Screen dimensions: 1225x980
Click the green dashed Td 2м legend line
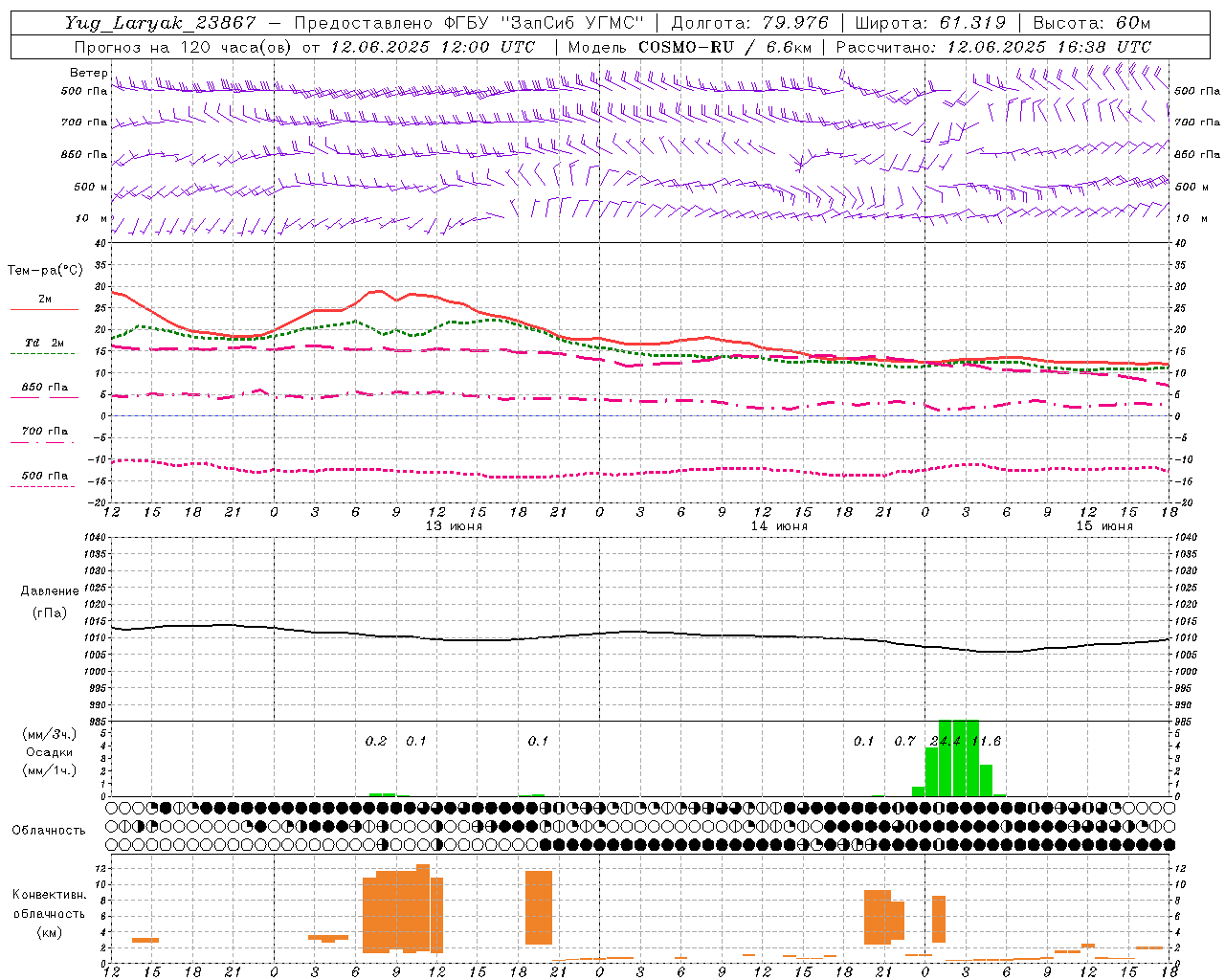[x=42, y=353]
